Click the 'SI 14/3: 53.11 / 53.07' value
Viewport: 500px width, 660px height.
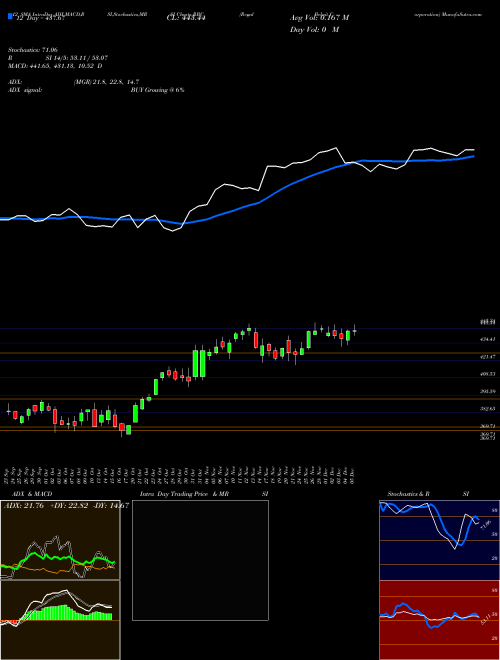pos(75,58)
